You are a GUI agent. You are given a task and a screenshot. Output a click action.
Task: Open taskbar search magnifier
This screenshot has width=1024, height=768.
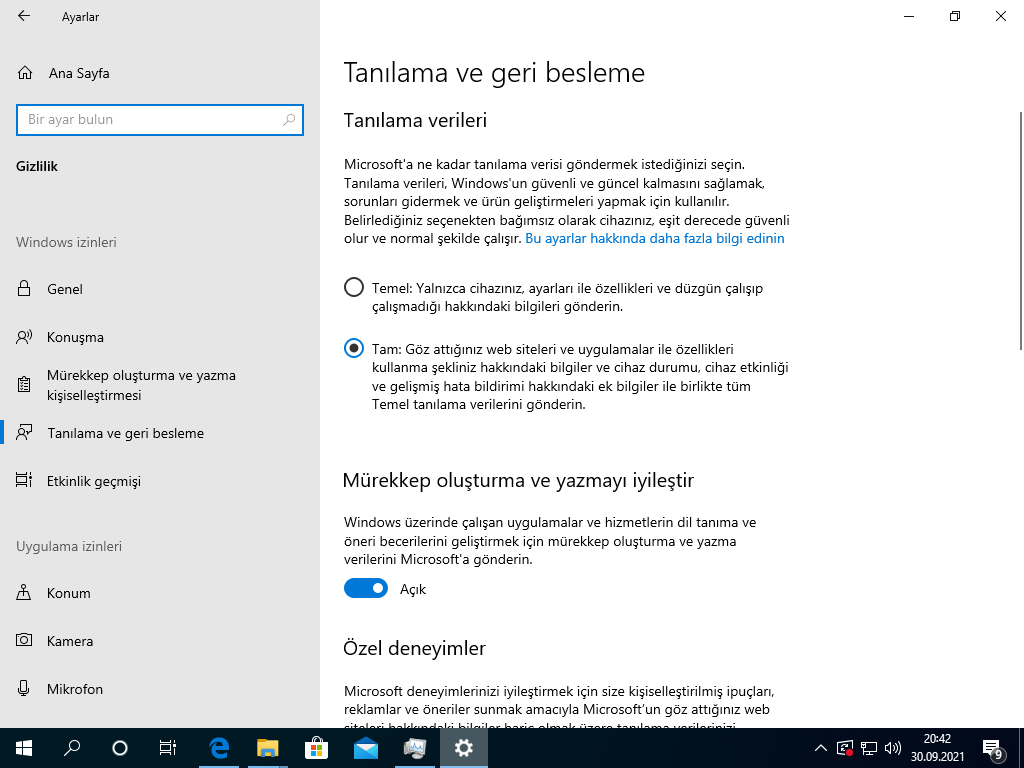(x=72, y=748)
